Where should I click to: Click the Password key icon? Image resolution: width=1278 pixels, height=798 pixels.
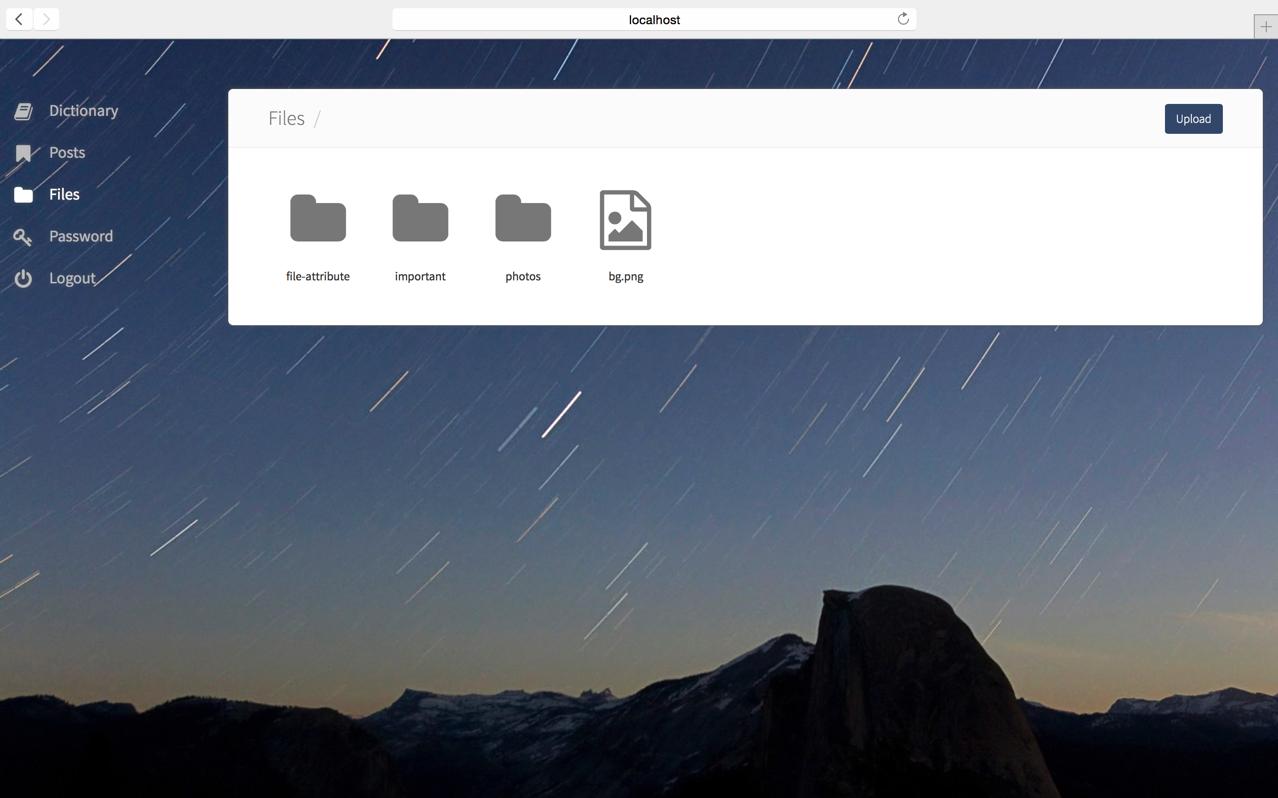point(23,237)
